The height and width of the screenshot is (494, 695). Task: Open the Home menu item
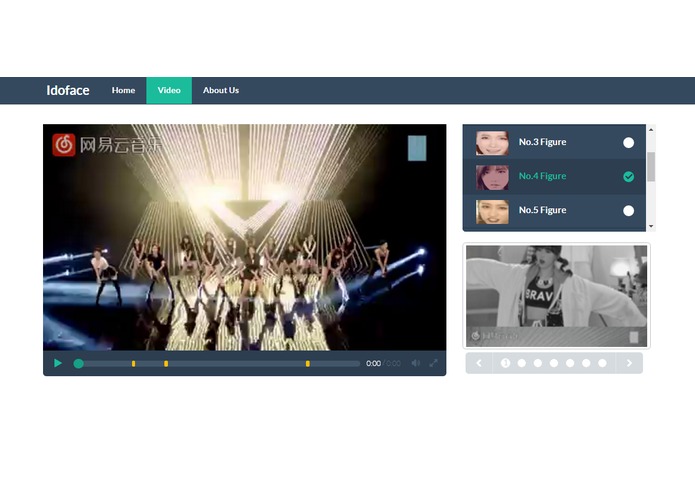(123, 90)
